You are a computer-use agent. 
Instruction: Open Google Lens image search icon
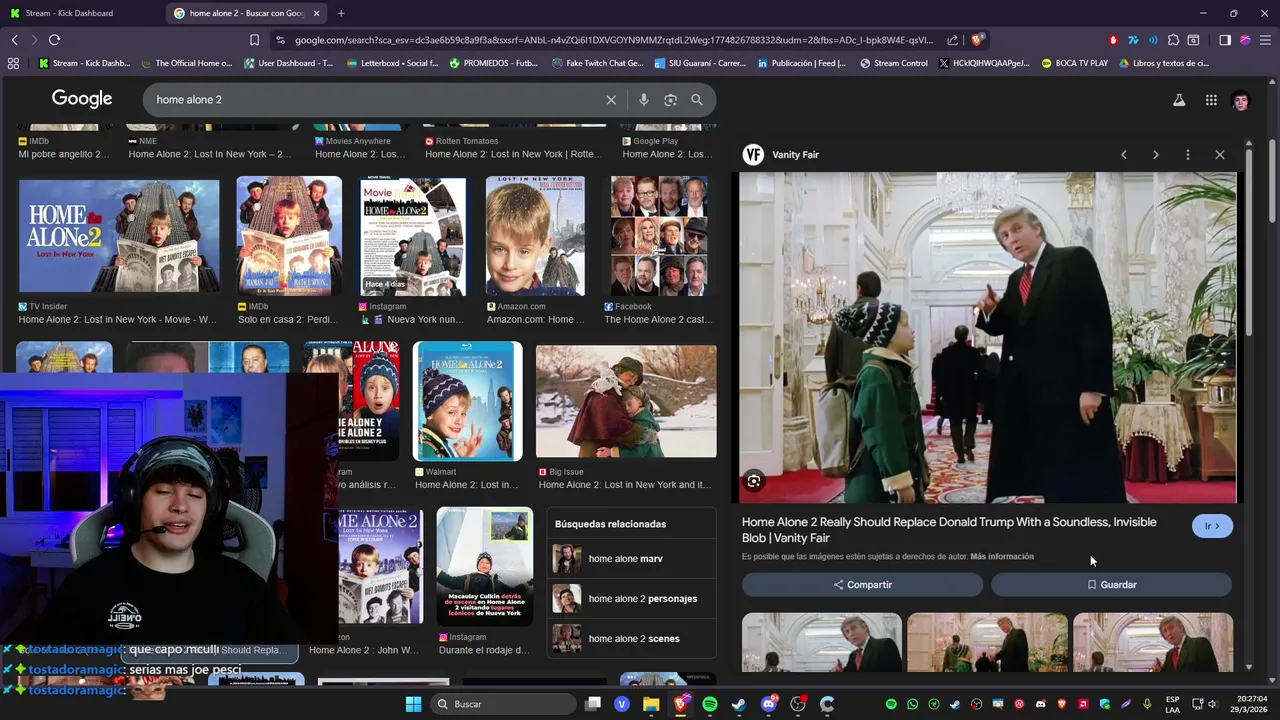tap(671, 100)
